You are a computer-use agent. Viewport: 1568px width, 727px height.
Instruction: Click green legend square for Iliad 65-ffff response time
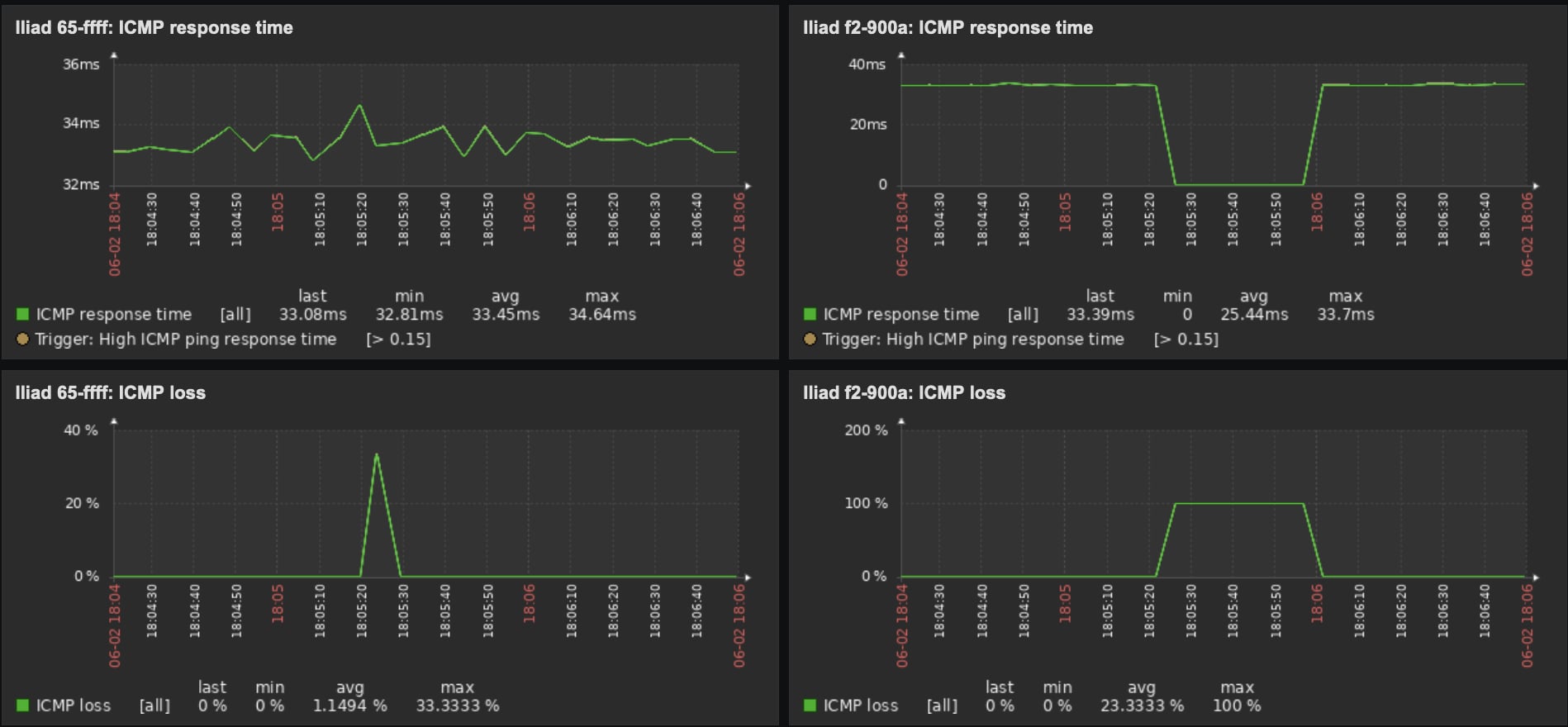[23, 314]
